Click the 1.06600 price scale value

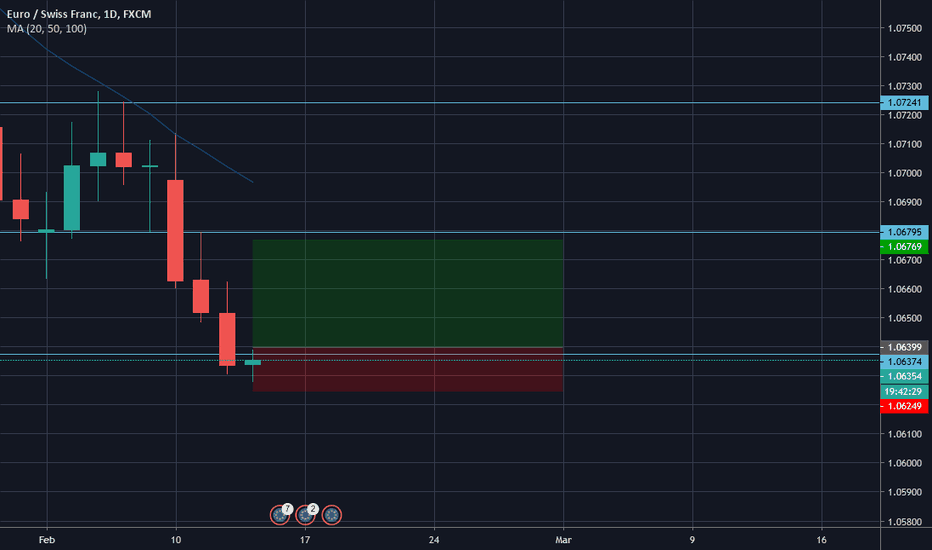click(x=905, y=290)
